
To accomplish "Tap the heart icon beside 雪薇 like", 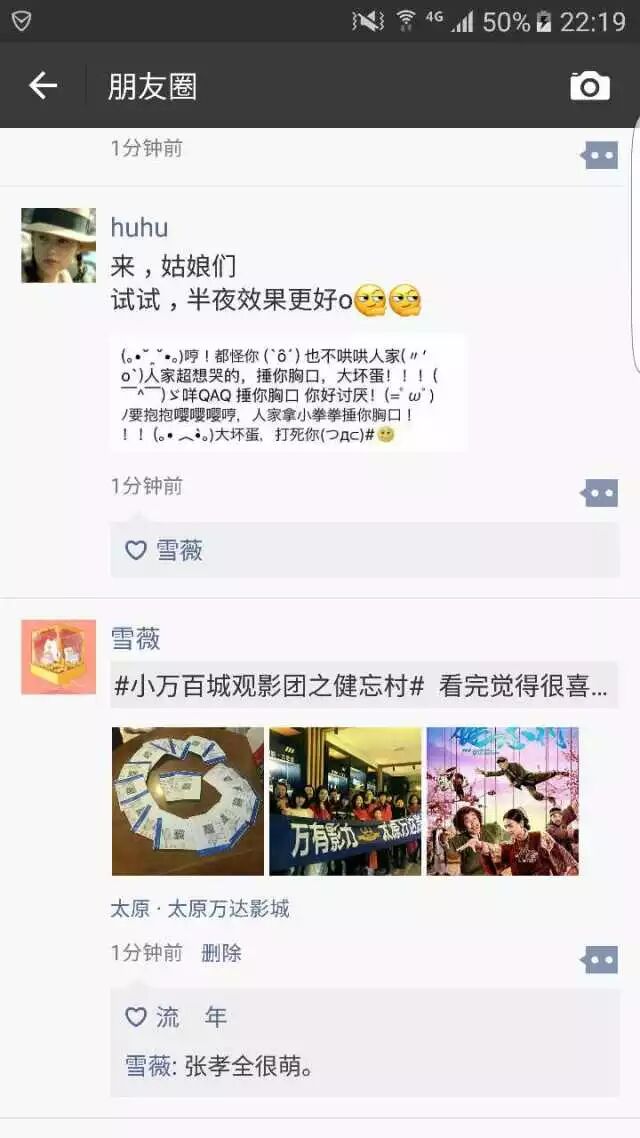I will coord(136,550).
